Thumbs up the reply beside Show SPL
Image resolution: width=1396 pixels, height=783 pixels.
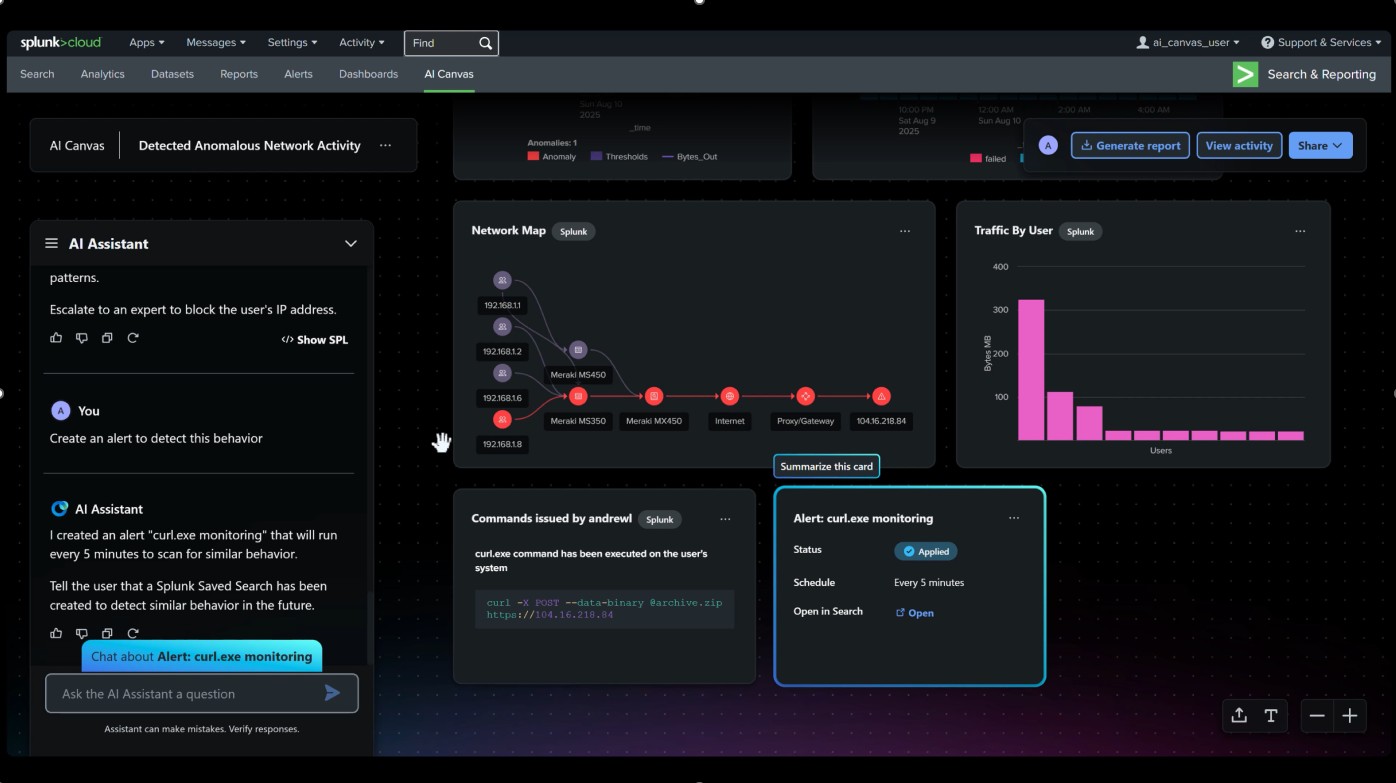tap(56, 338)
